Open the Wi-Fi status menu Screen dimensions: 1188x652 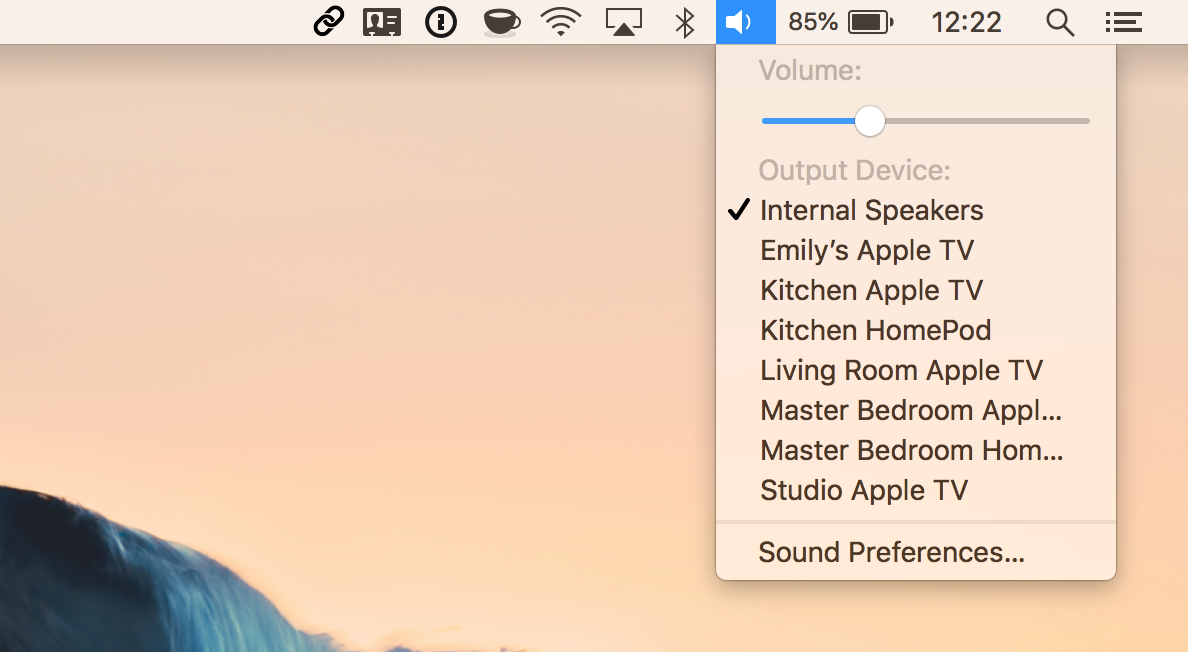(561, 21)
